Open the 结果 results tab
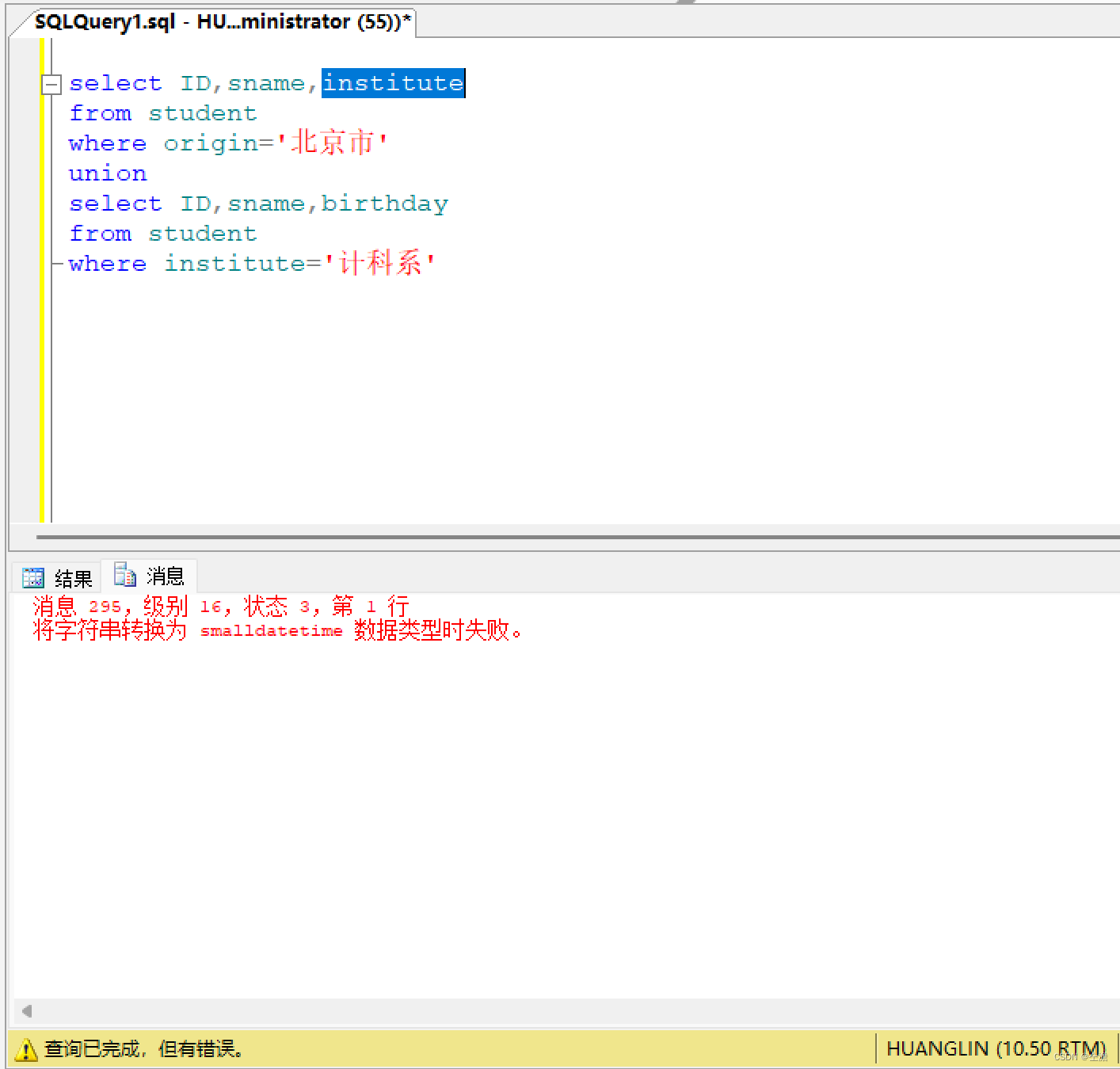 click(58, 578)
